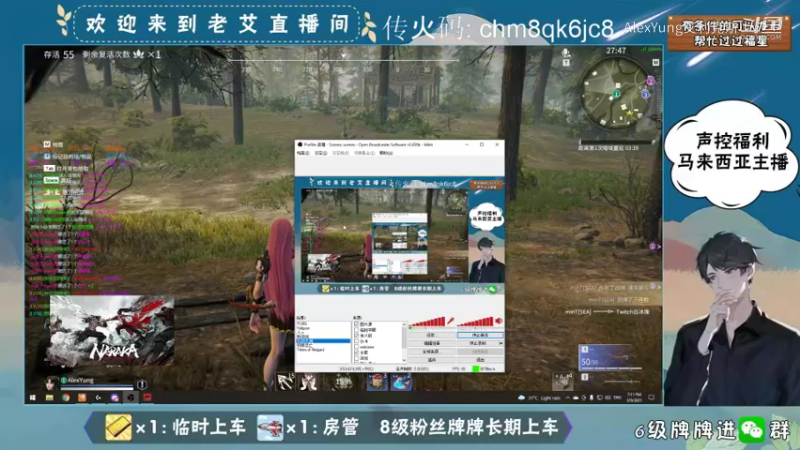Click the OBS icon in the taskbar
Image resolution: width=800 pixels, height=450 pixels.
pyautogui.click(x=131, y=397)
